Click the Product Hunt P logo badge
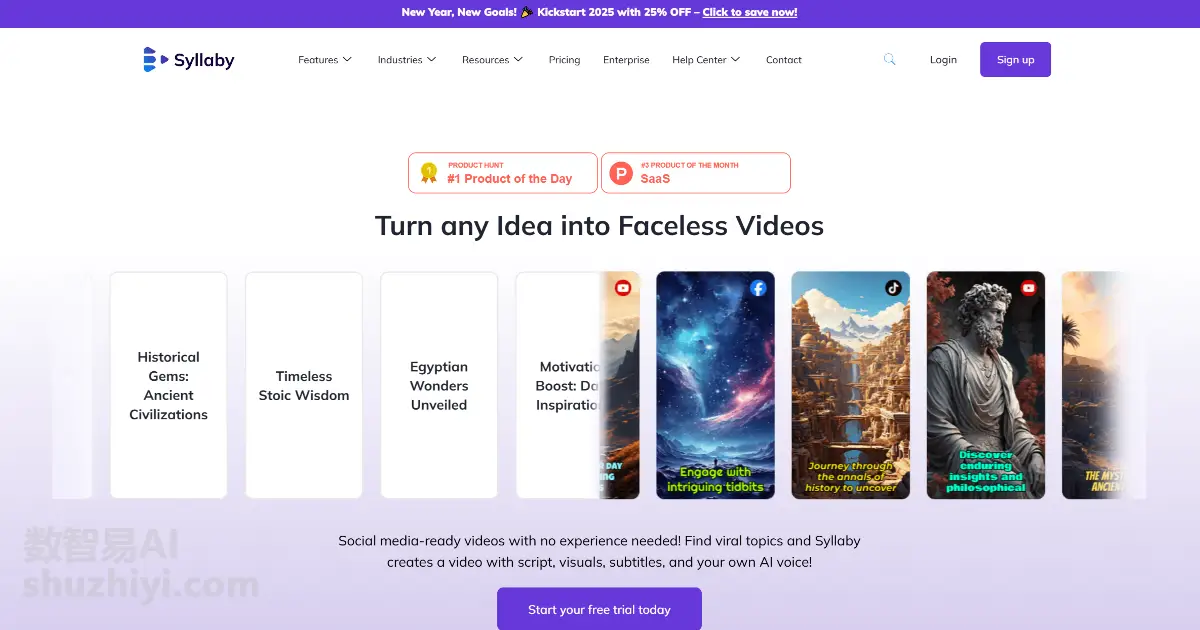 point(621,173)
